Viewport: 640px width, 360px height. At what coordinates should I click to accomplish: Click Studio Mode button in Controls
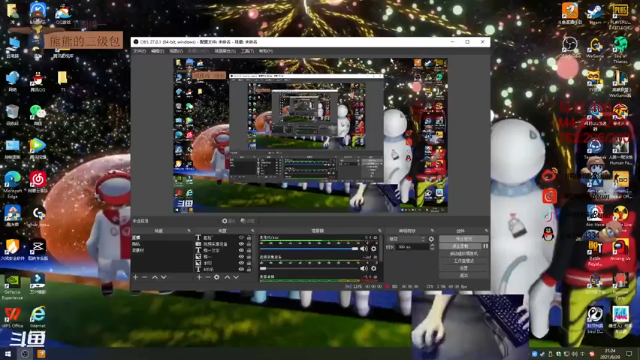click(464, 261)
